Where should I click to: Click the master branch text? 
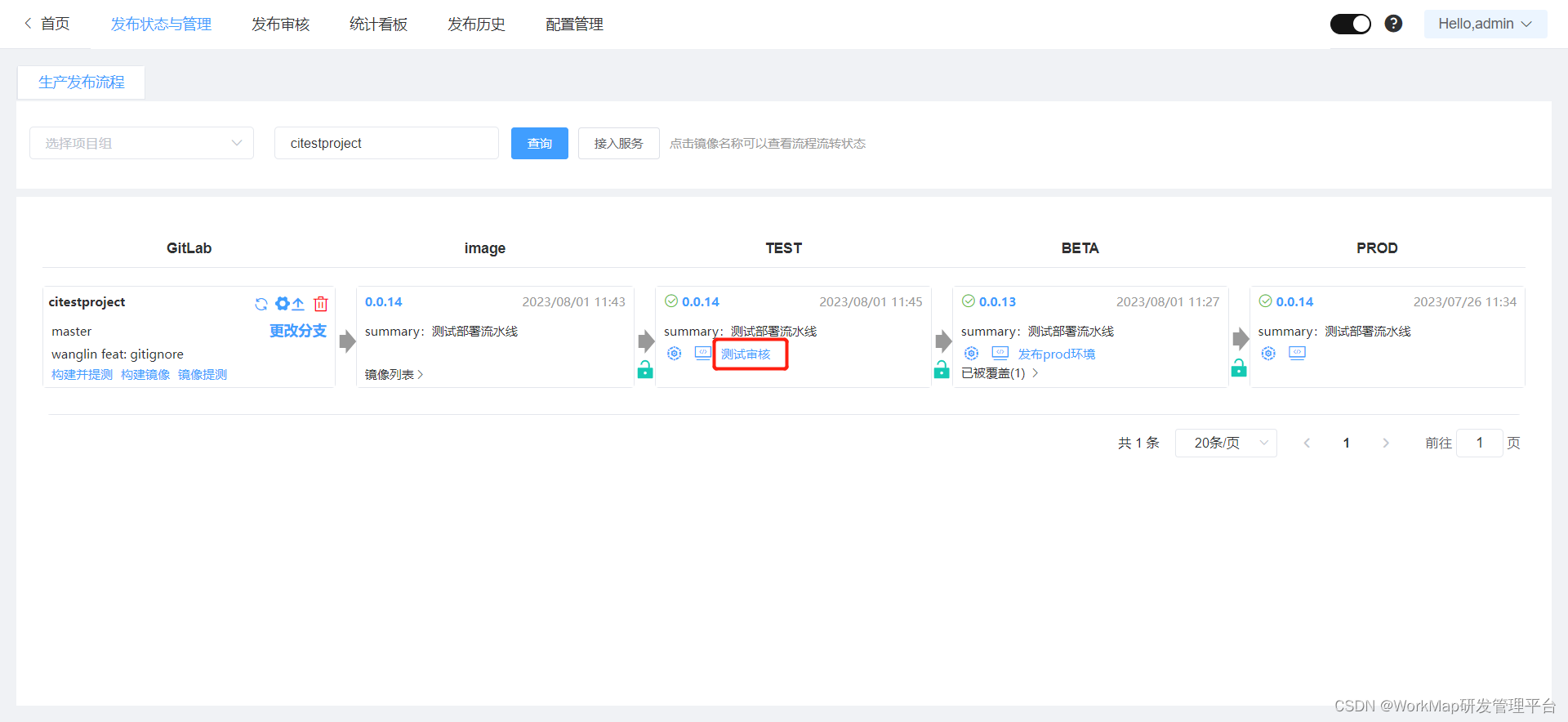[x=71, y=332]
